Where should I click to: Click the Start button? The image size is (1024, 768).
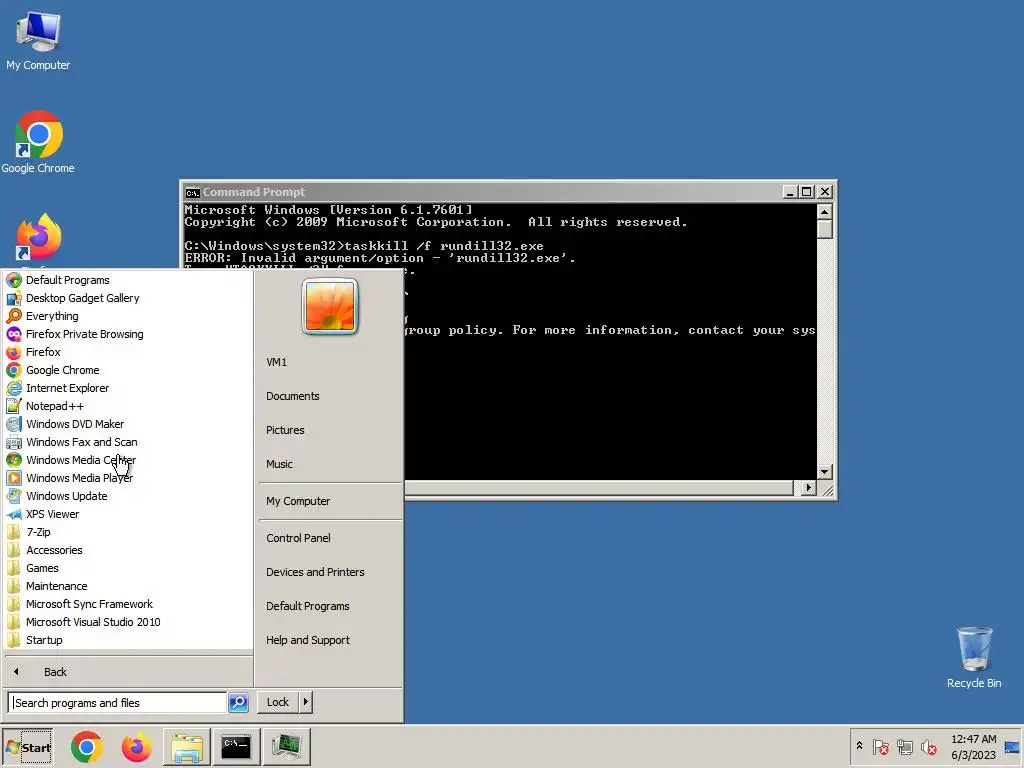(27, 747)
